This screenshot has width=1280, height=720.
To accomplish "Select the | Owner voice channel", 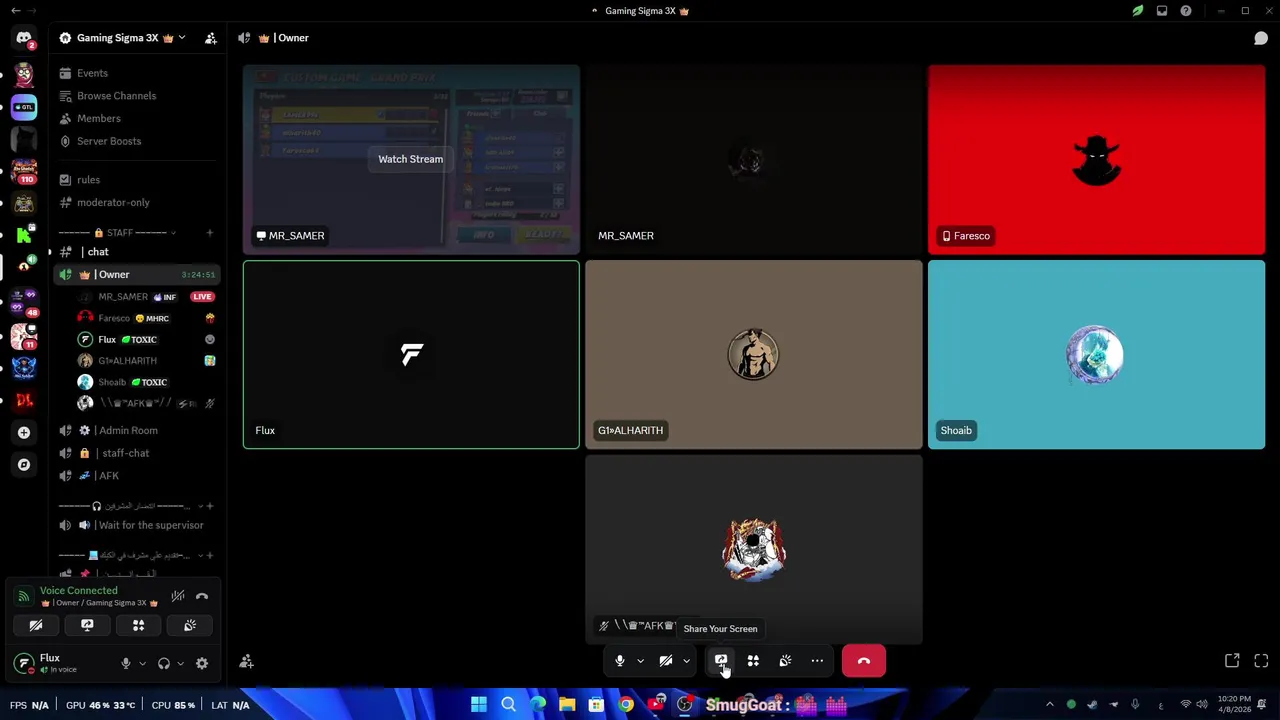I will pyautogui.click(x=135, y=274).
